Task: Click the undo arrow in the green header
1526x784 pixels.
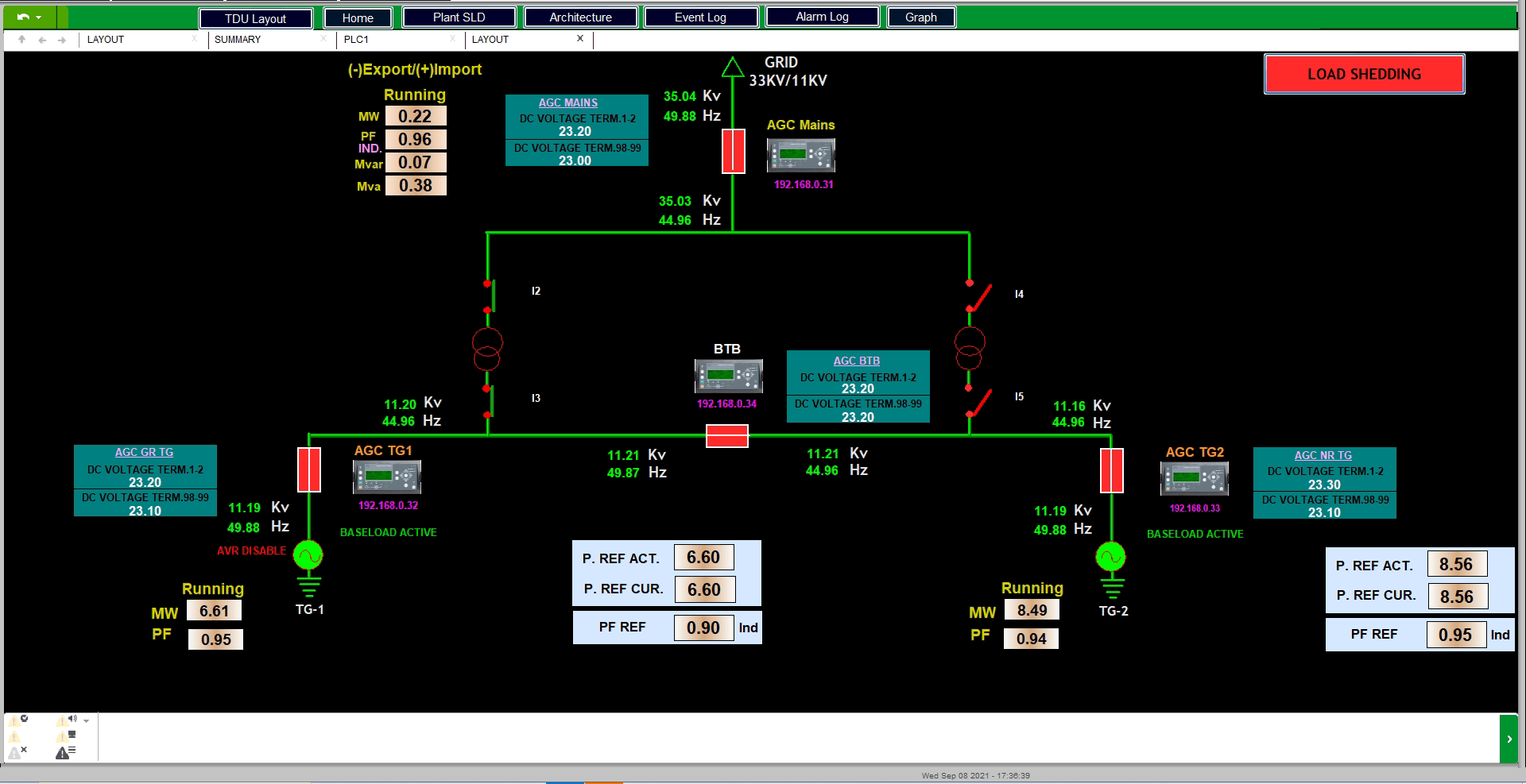Action: pyautogui.click(x=23, y=17)
